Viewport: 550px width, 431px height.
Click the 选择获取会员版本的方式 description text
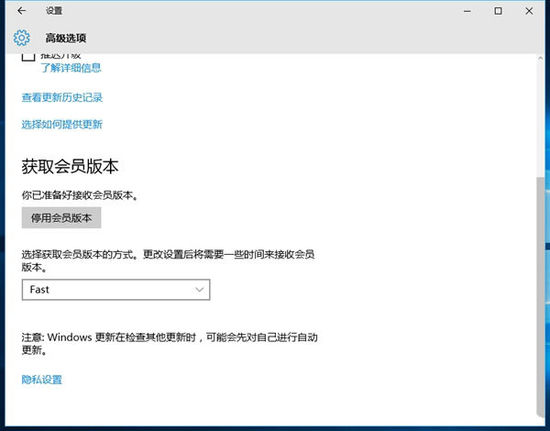click(168, 261)
